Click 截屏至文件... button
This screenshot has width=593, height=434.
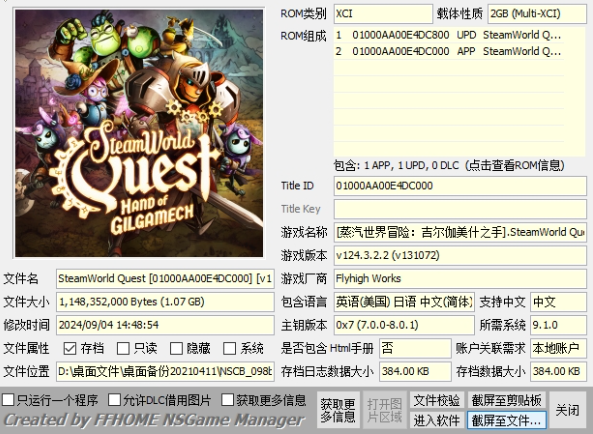[x=507, y=420]
